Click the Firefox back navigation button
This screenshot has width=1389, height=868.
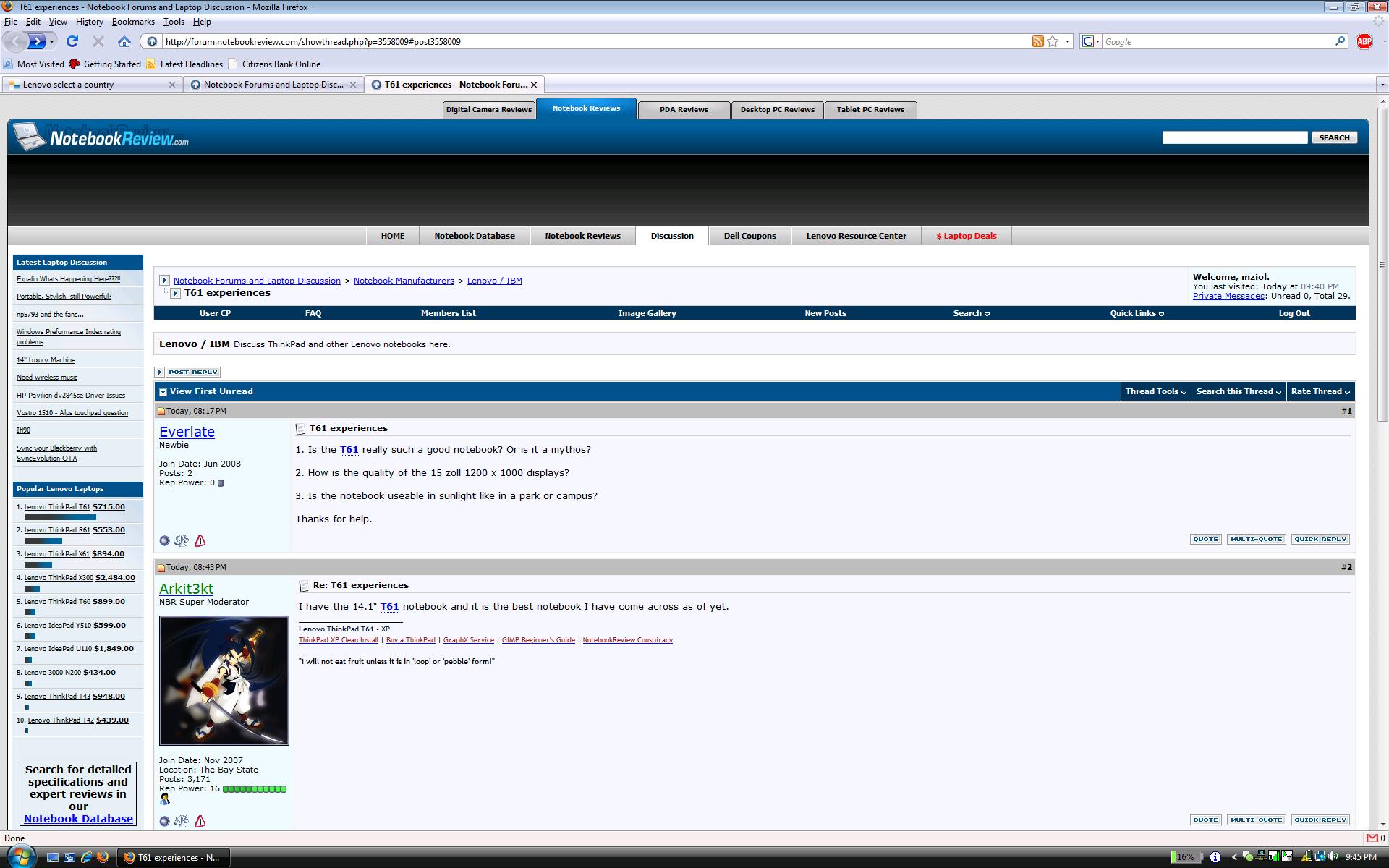pyautogui.click(x=14, y=41)
